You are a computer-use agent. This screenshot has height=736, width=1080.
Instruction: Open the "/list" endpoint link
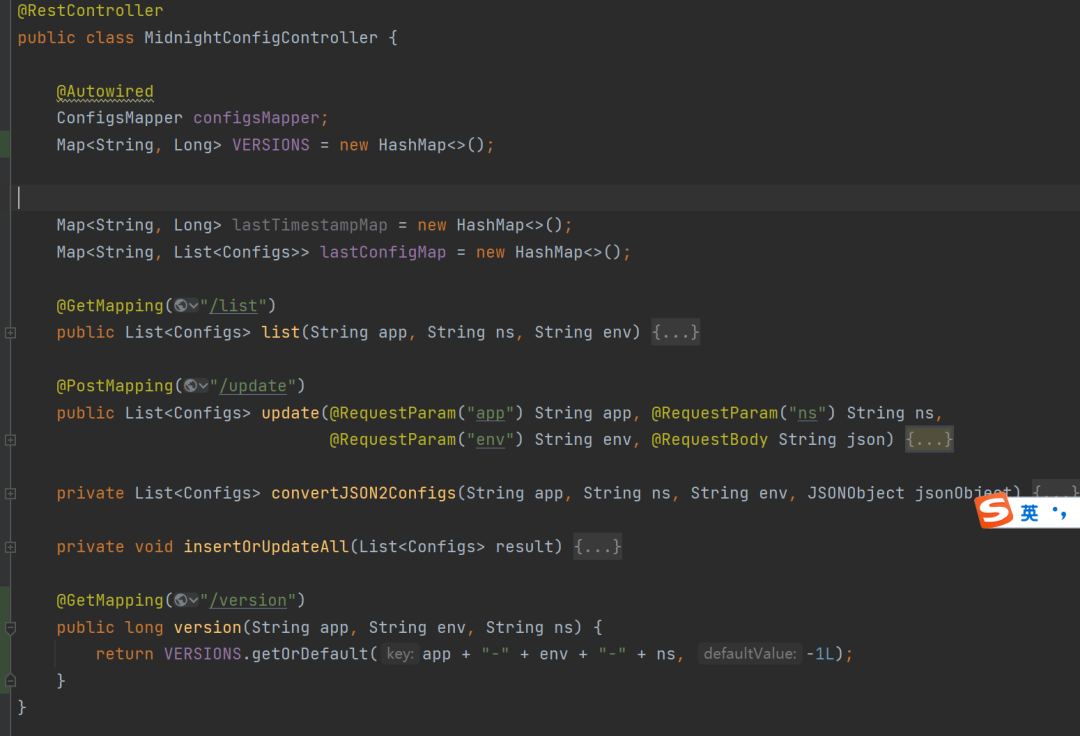point(233,306)
